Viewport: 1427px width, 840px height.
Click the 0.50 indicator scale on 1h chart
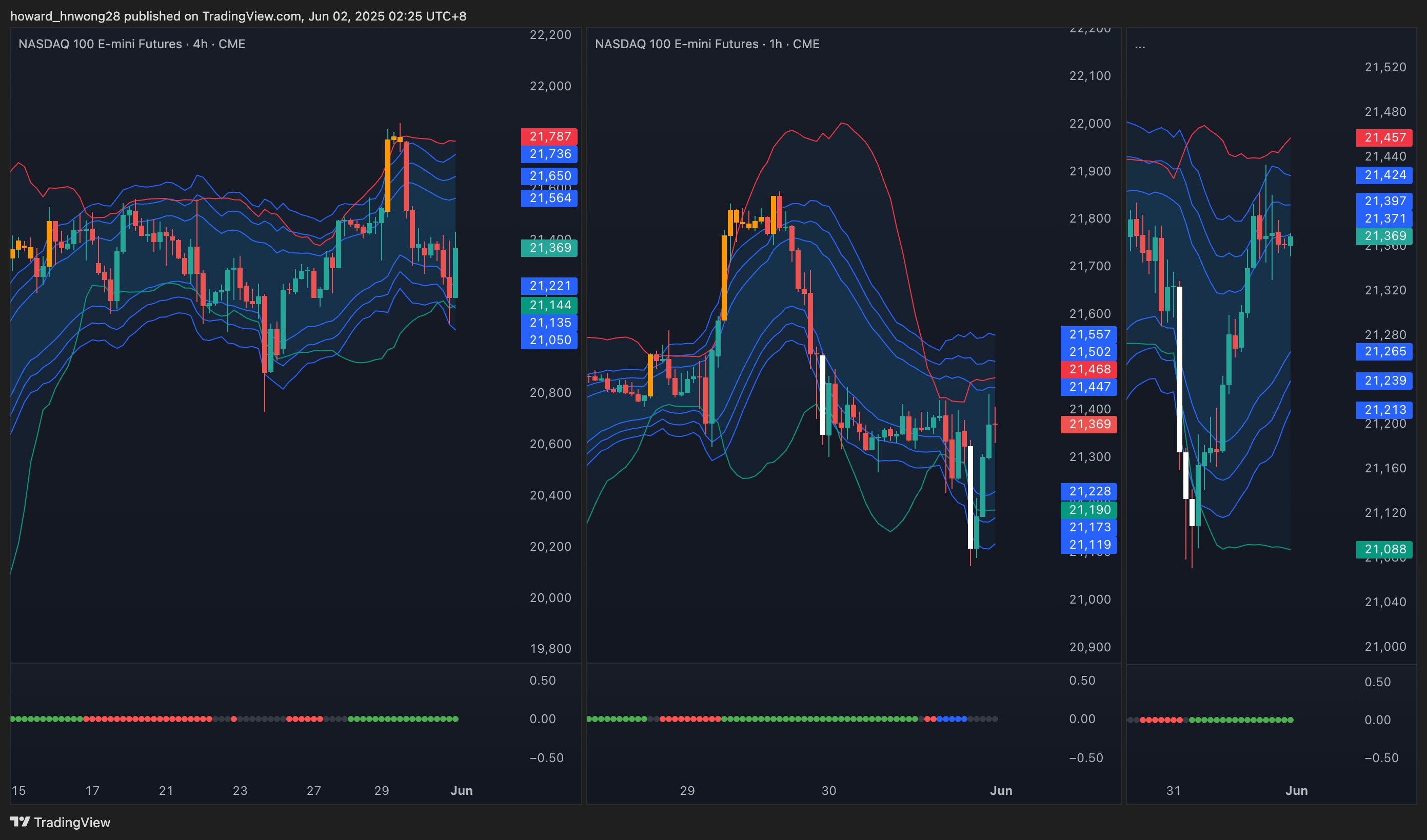(x=1082, y=681)
